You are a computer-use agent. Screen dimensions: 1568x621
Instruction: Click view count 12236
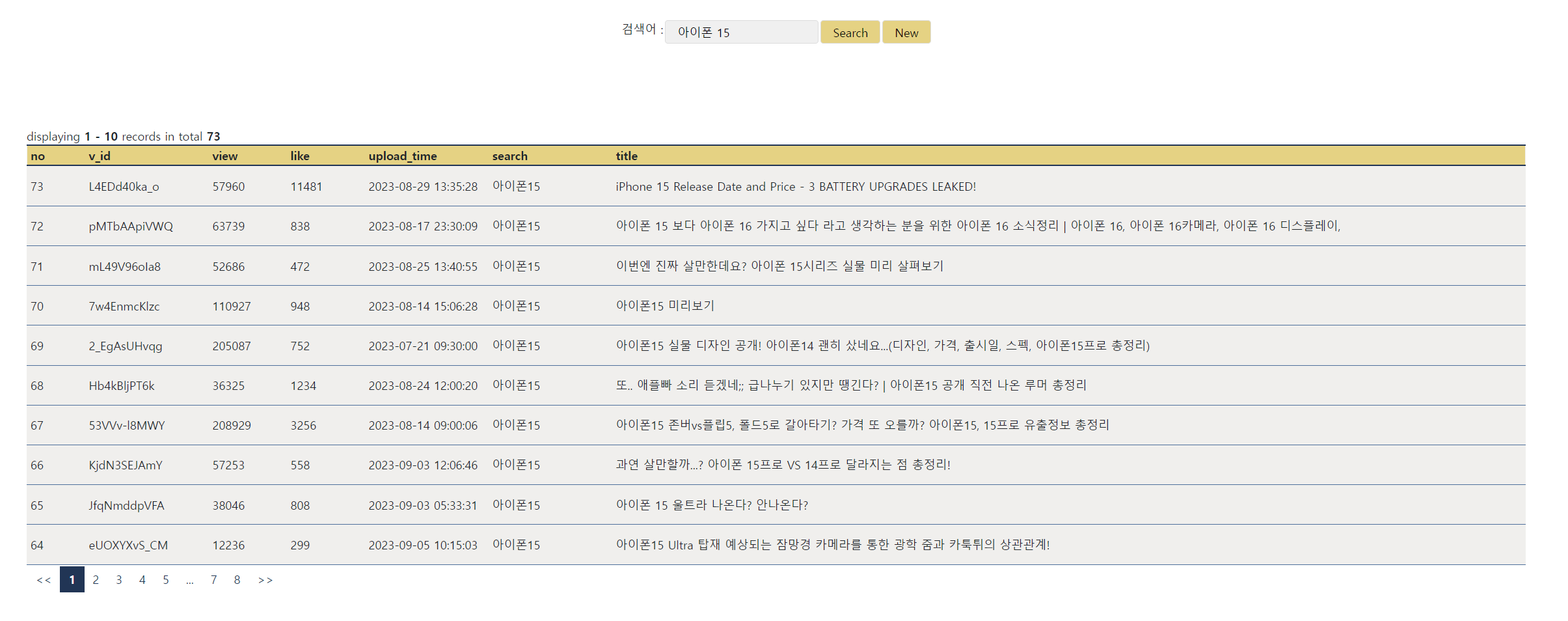[228, 545]
